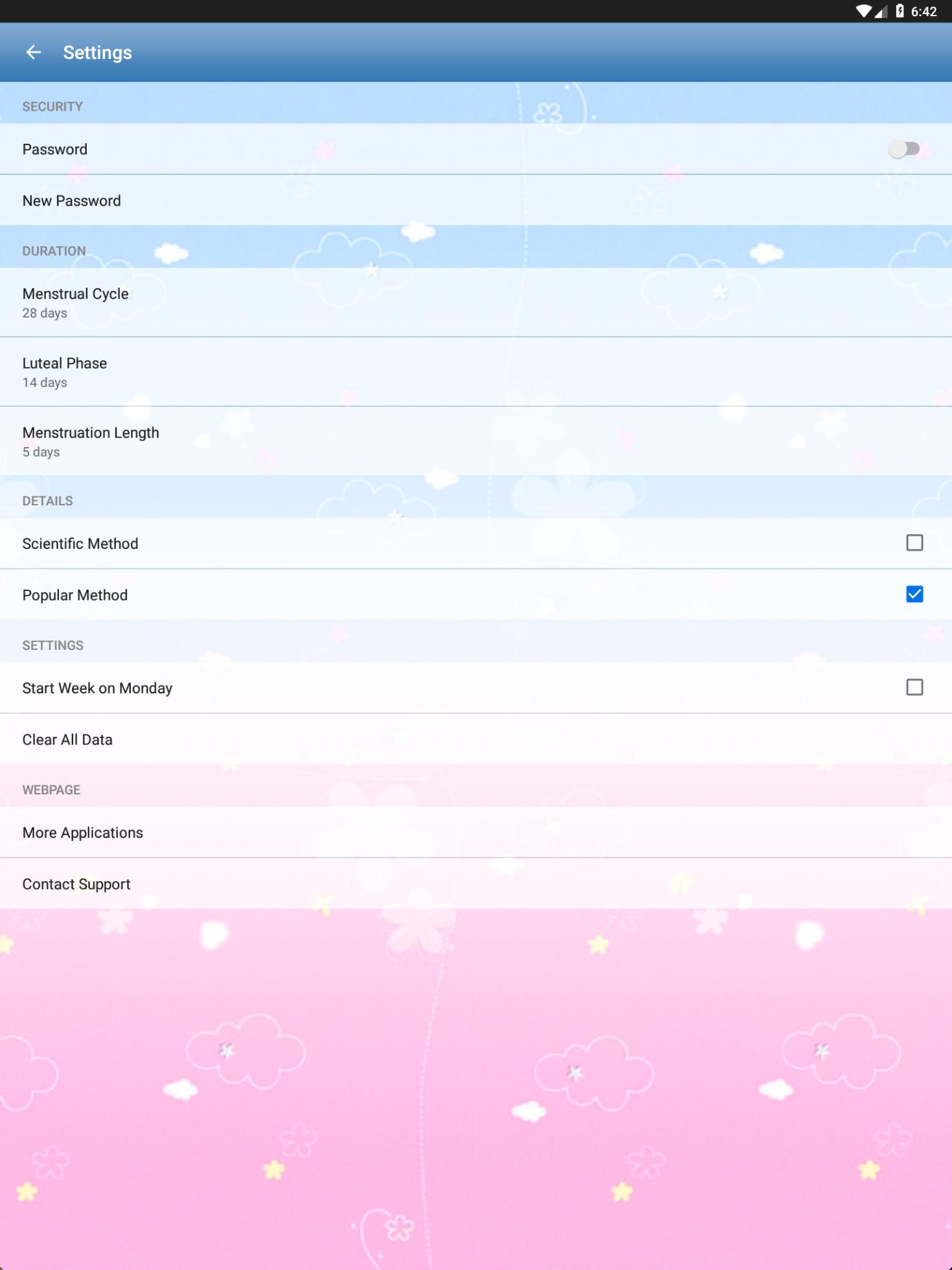Edit the Luteal Phase length
This screenshot has height=1270, width=952.
(476, 372)
